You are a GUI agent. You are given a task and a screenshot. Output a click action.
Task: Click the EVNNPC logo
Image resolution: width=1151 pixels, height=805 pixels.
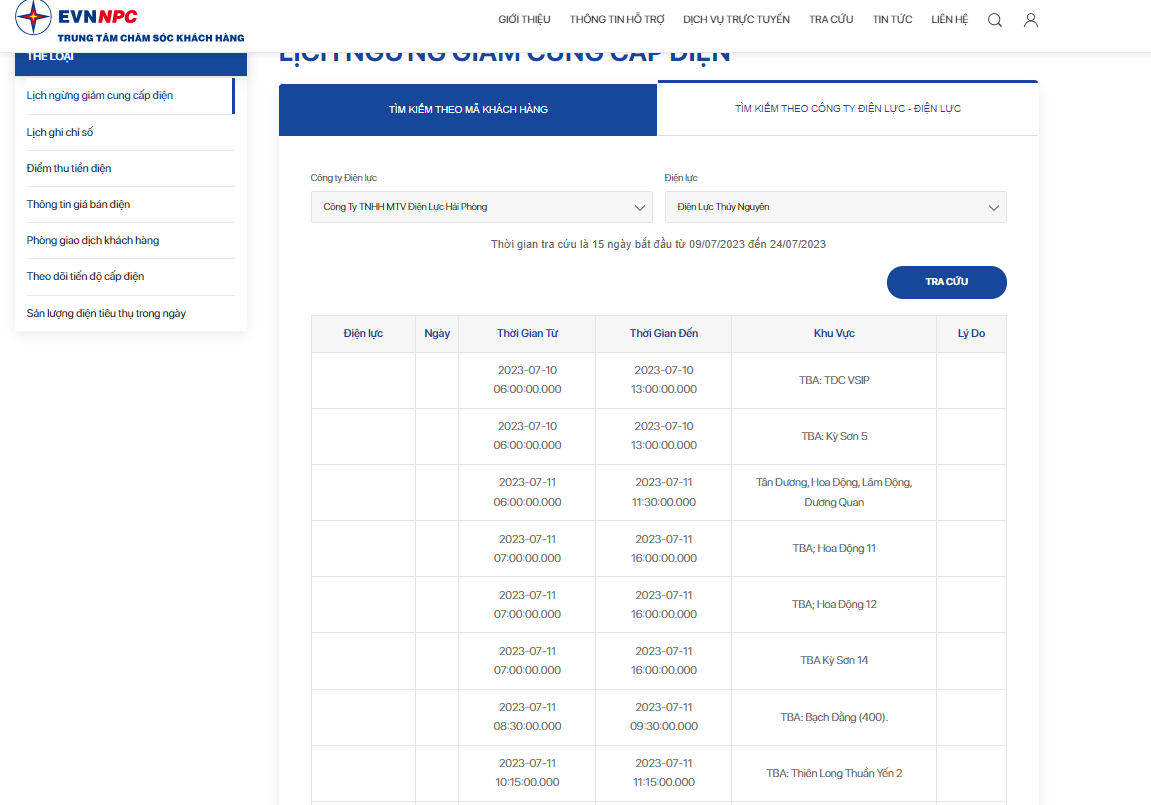tap(130, 21)
